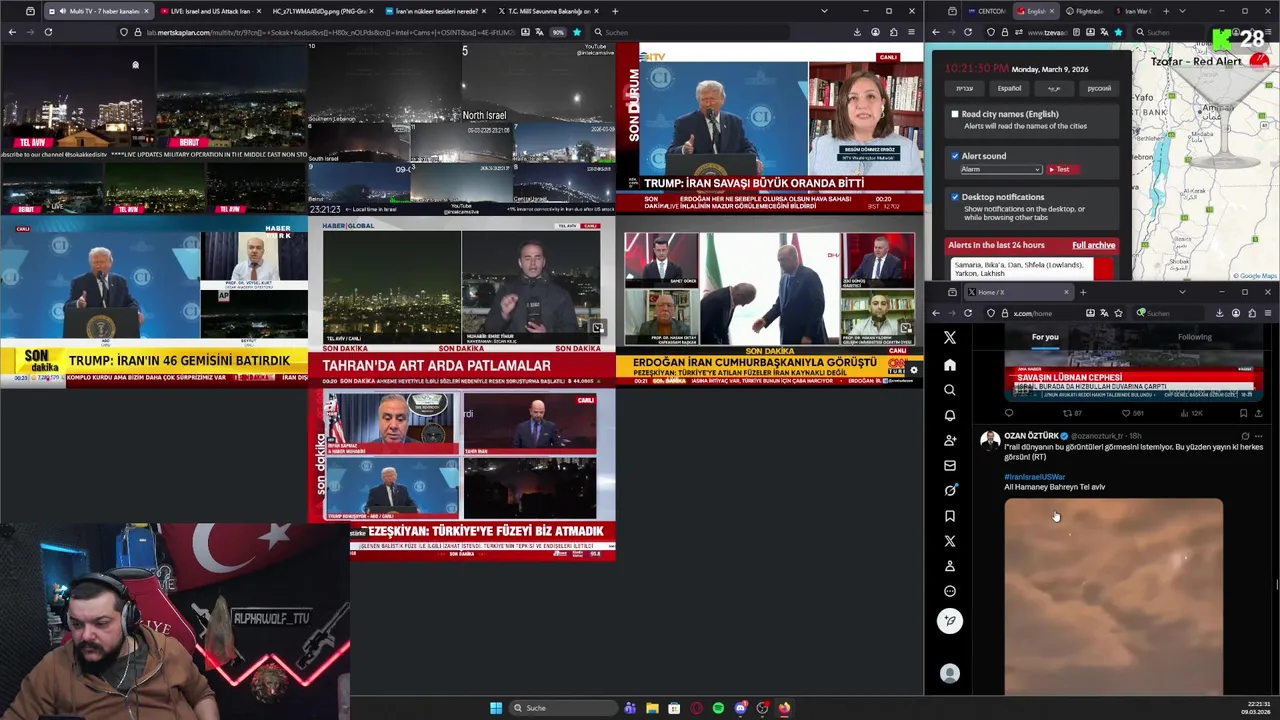Select the Tahran'da art arda patlamalar stream
The width and height of the screenshot is (1280, 720).
coord(461,302)
